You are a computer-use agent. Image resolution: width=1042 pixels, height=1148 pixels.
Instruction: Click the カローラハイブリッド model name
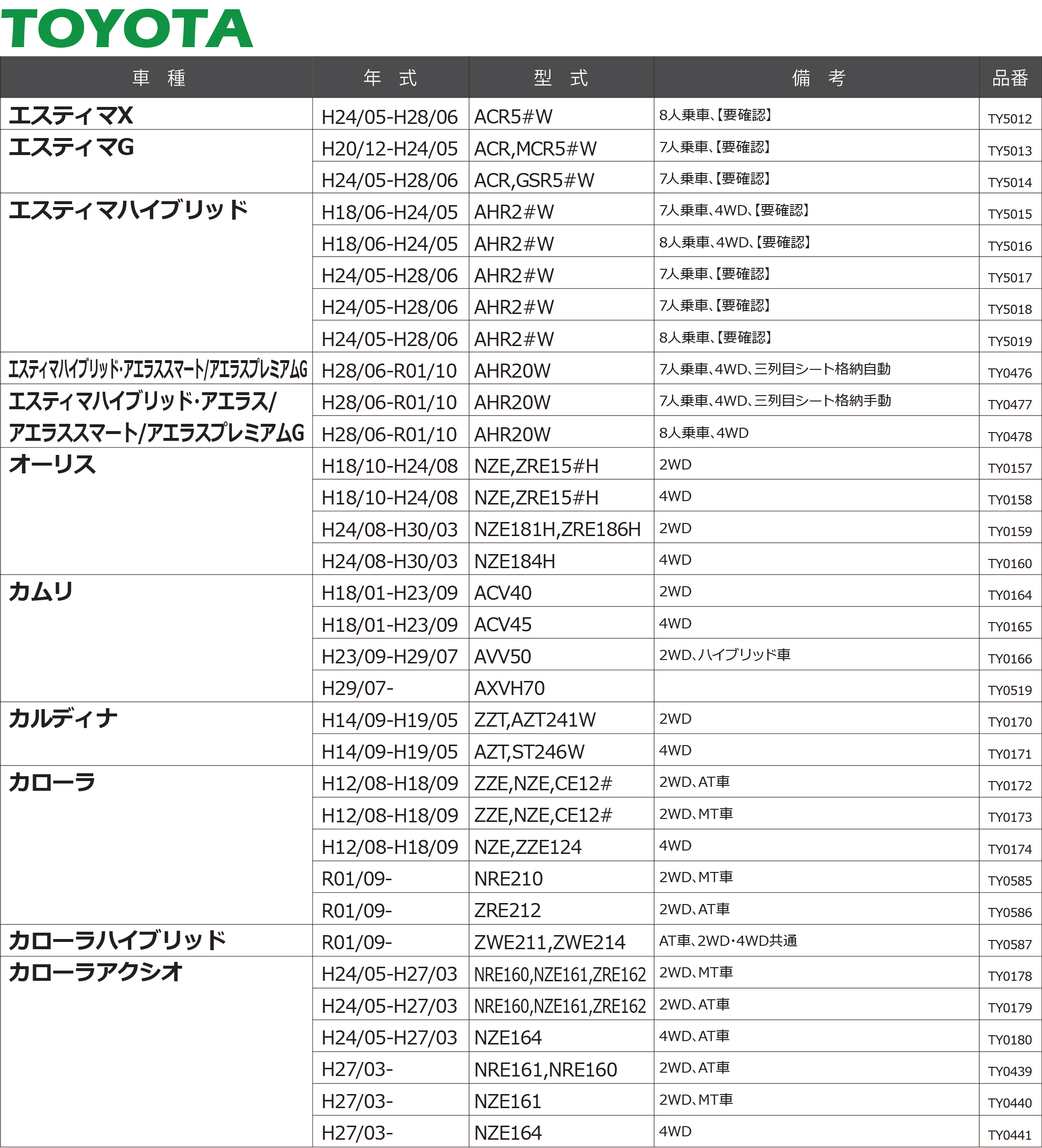117,940
